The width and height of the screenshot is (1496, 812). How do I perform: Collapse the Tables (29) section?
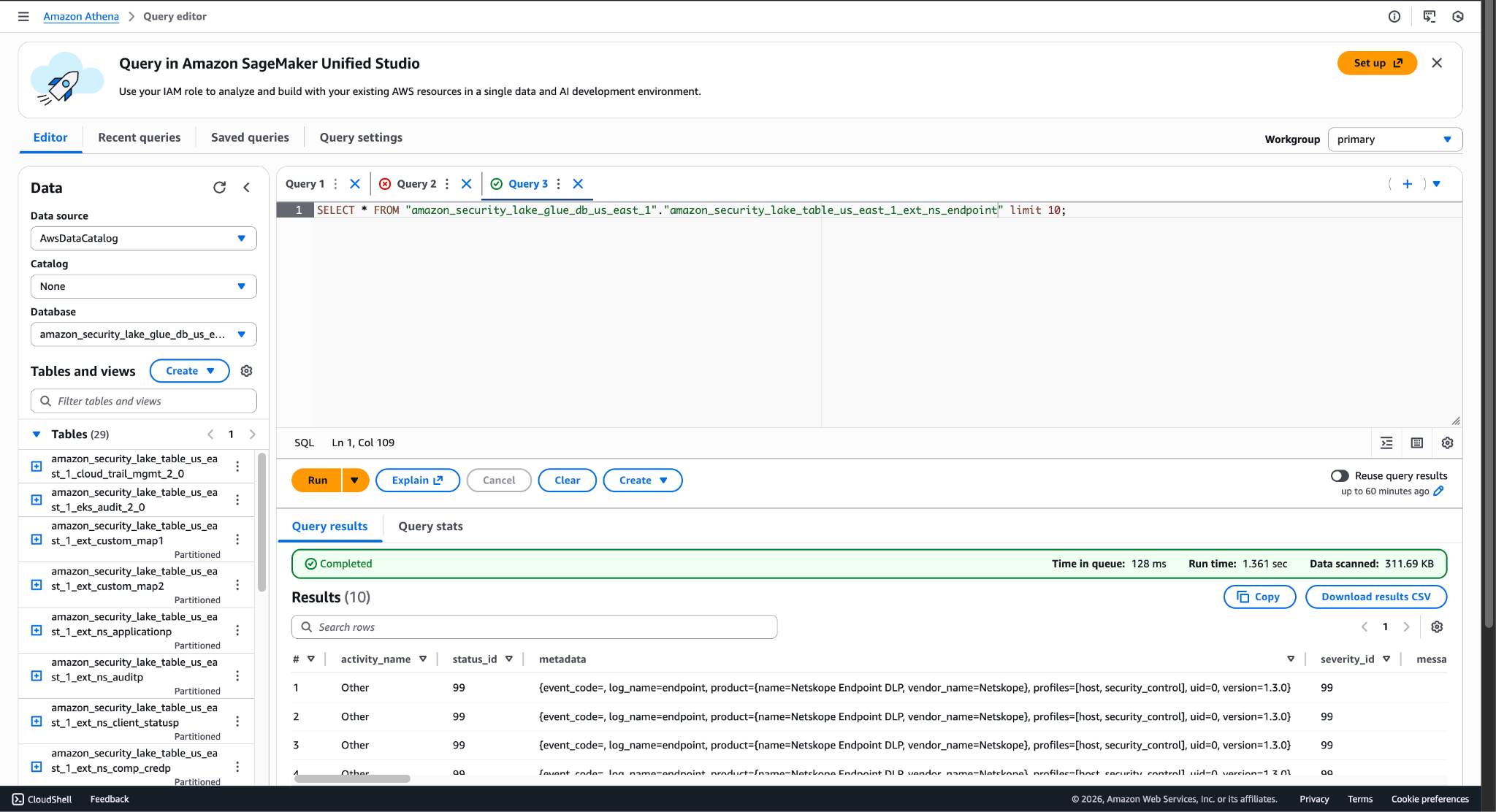[x=37, y=434]
